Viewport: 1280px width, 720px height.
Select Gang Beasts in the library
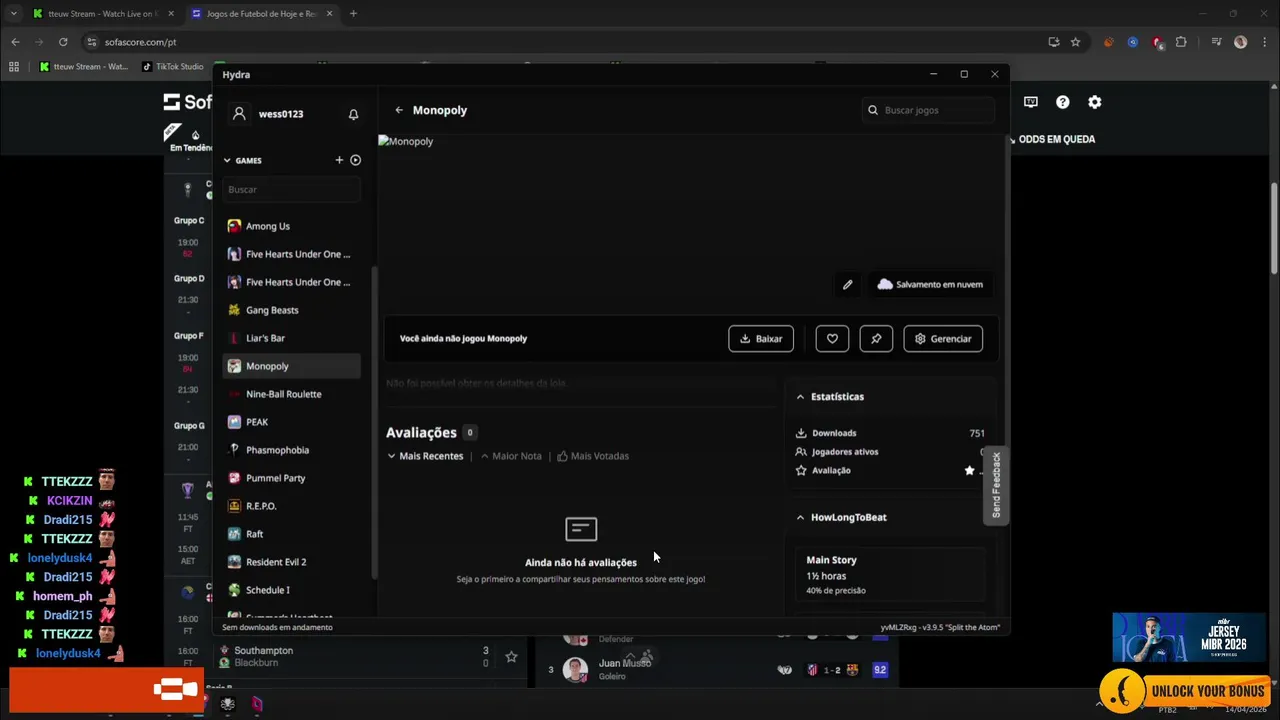click(291, 310)
